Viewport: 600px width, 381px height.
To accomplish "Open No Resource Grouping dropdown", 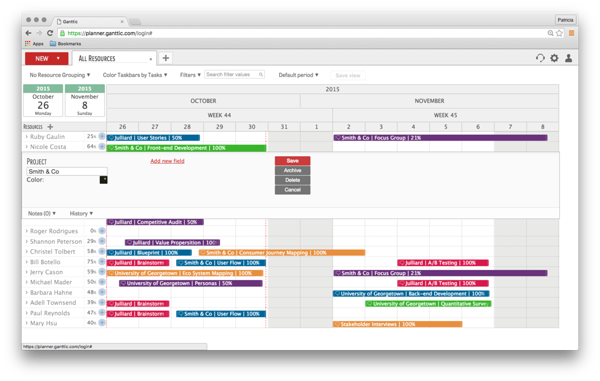I will [60, 75].
